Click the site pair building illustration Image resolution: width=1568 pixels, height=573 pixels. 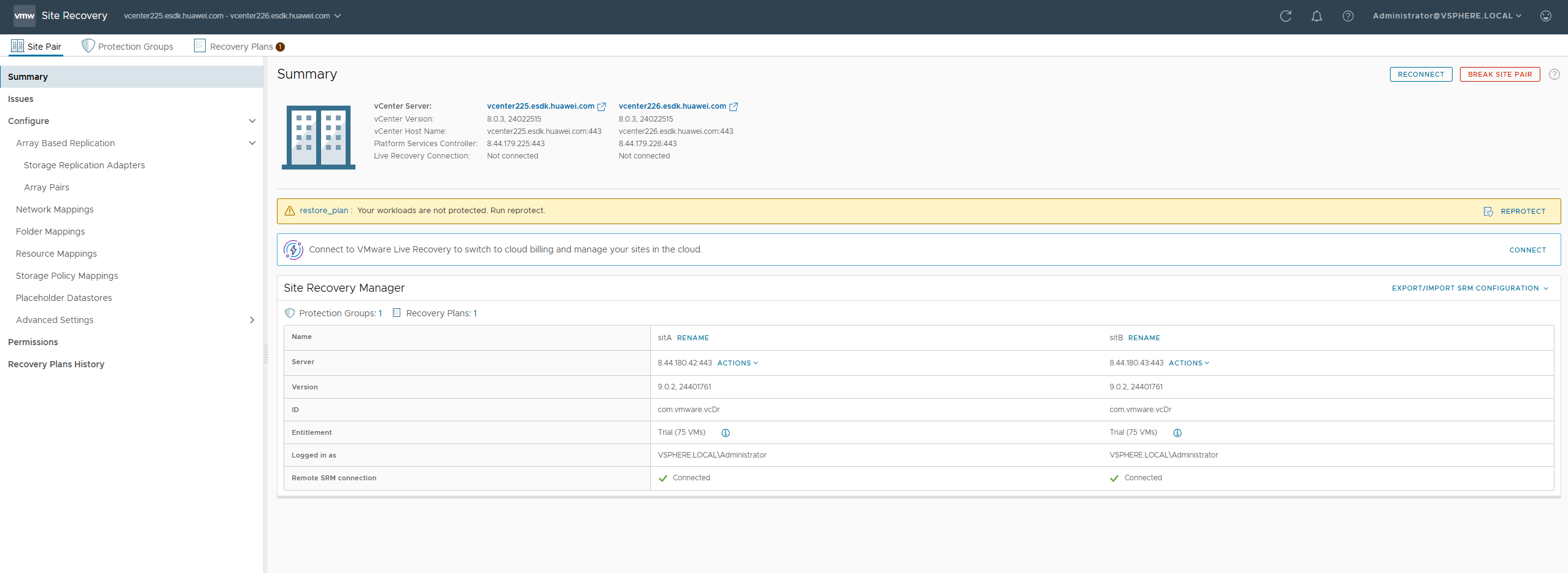click(319, 137)
